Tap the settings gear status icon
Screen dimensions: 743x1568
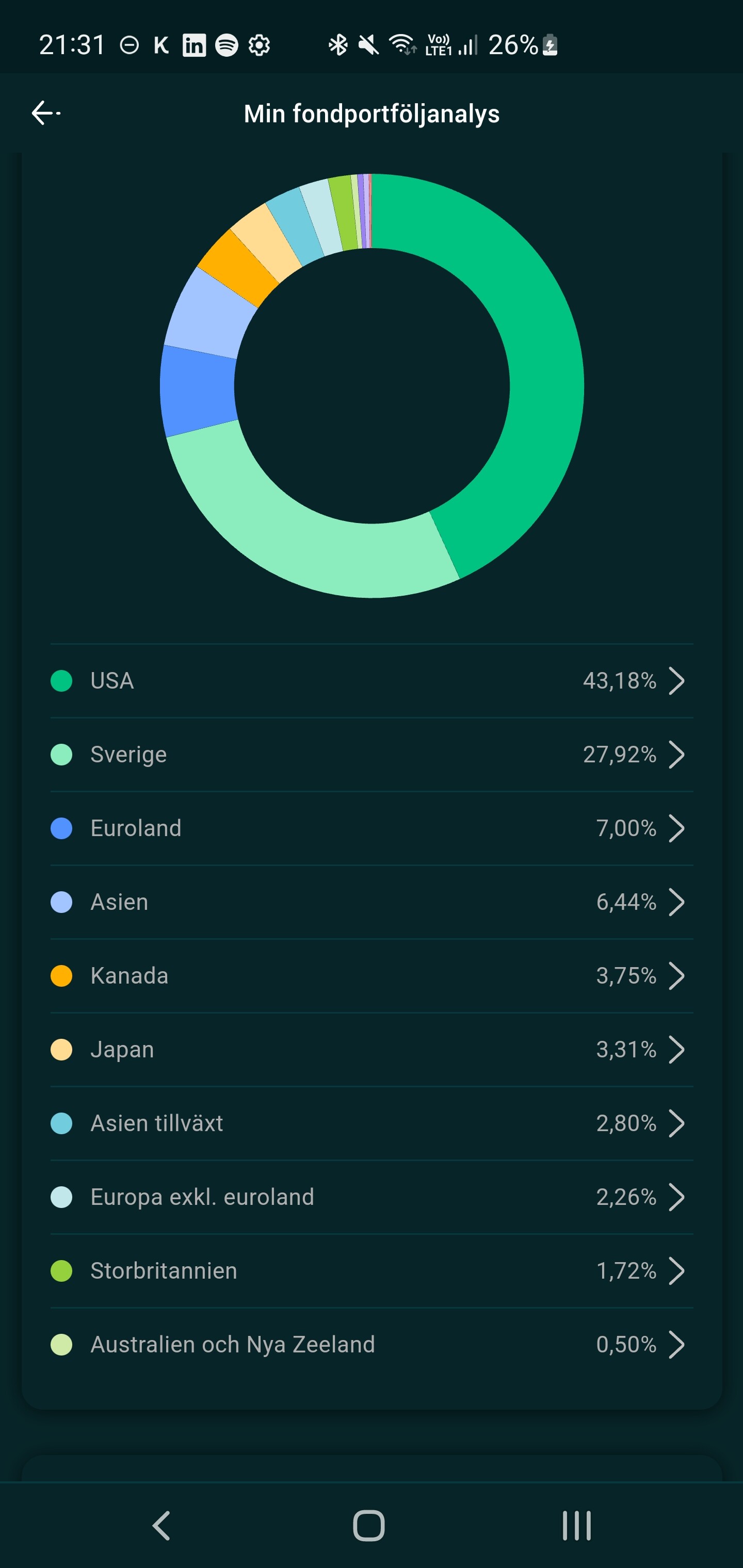click(x=260, y=45)
